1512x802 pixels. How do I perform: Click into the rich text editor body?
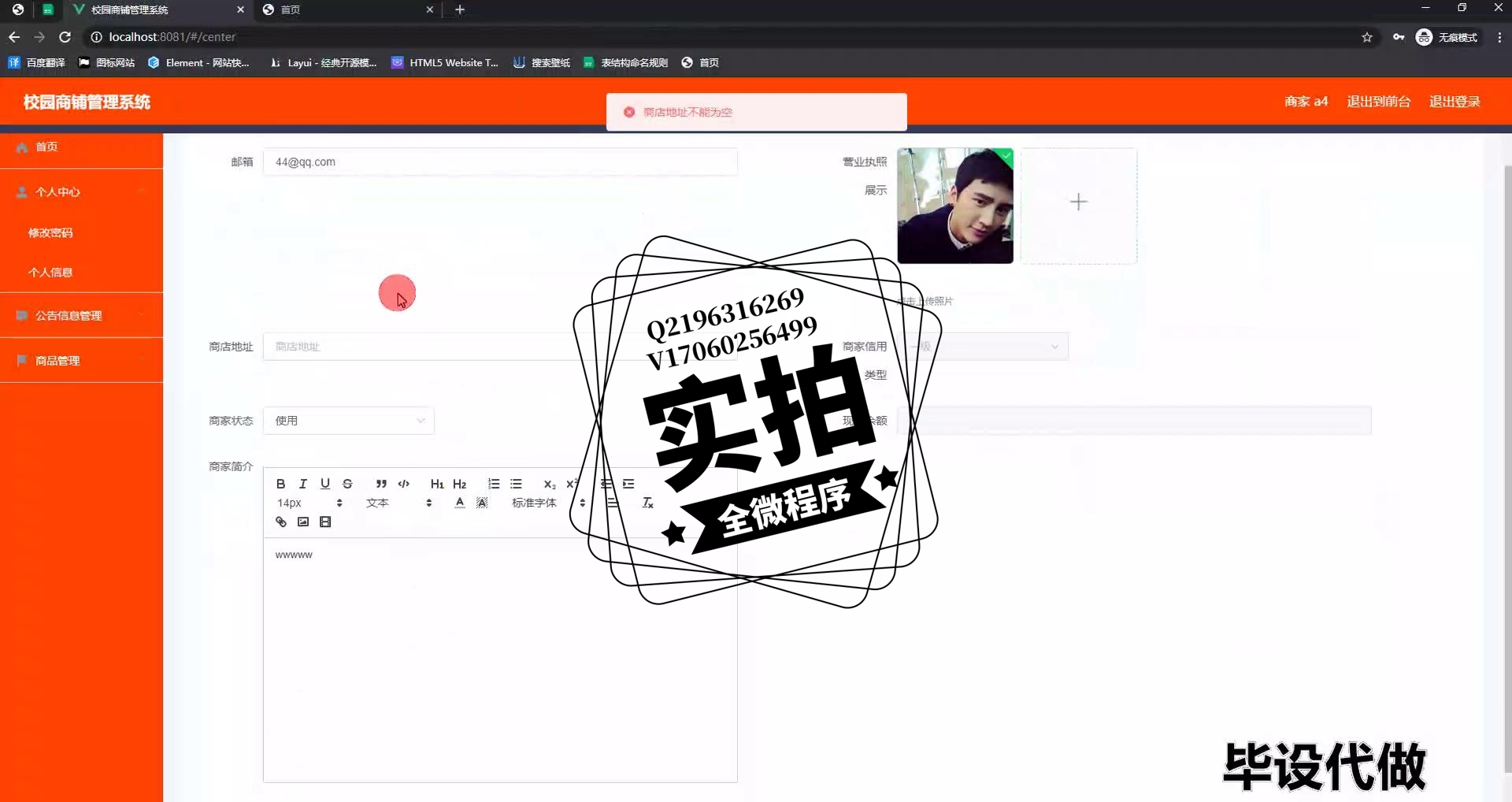500,660
